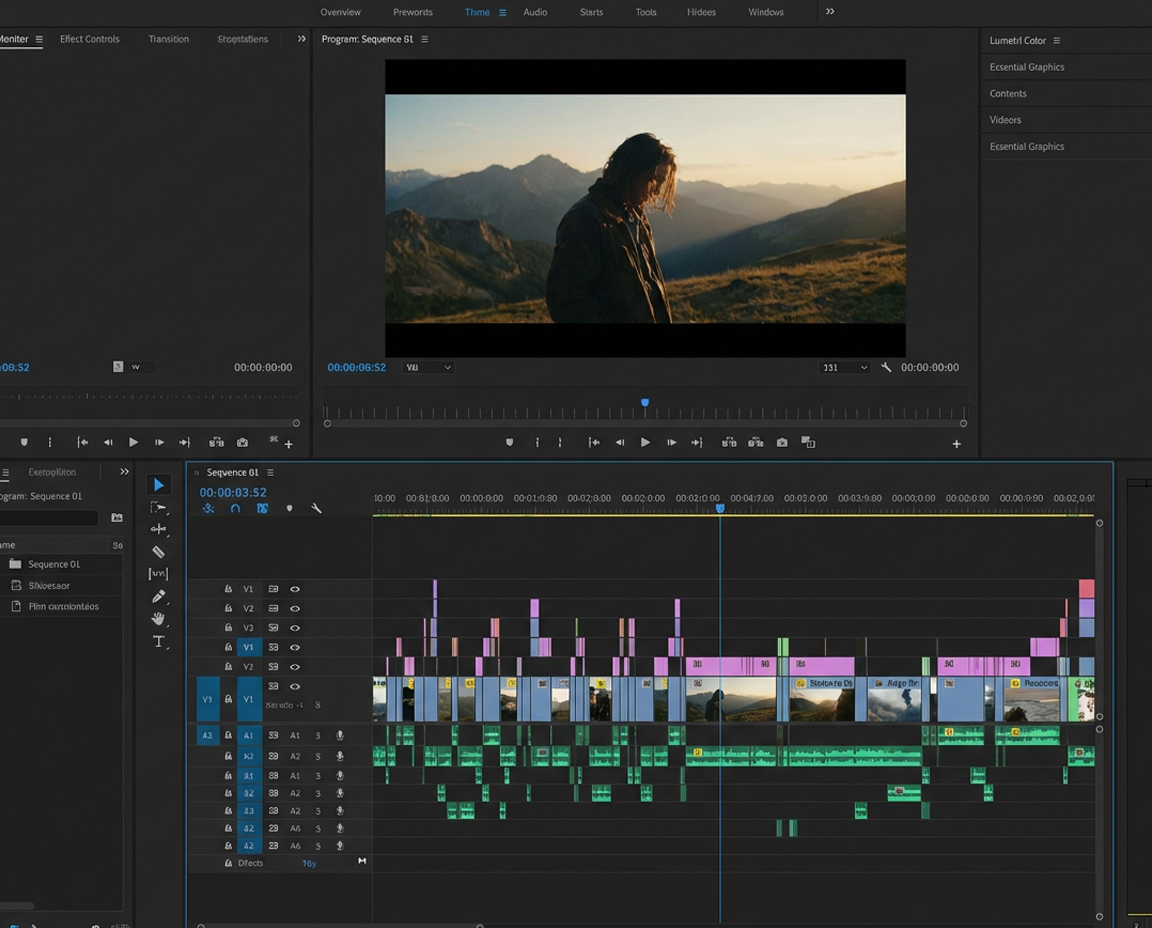Toggle the Linked Selection magnet near the timecode

point(236,508)
